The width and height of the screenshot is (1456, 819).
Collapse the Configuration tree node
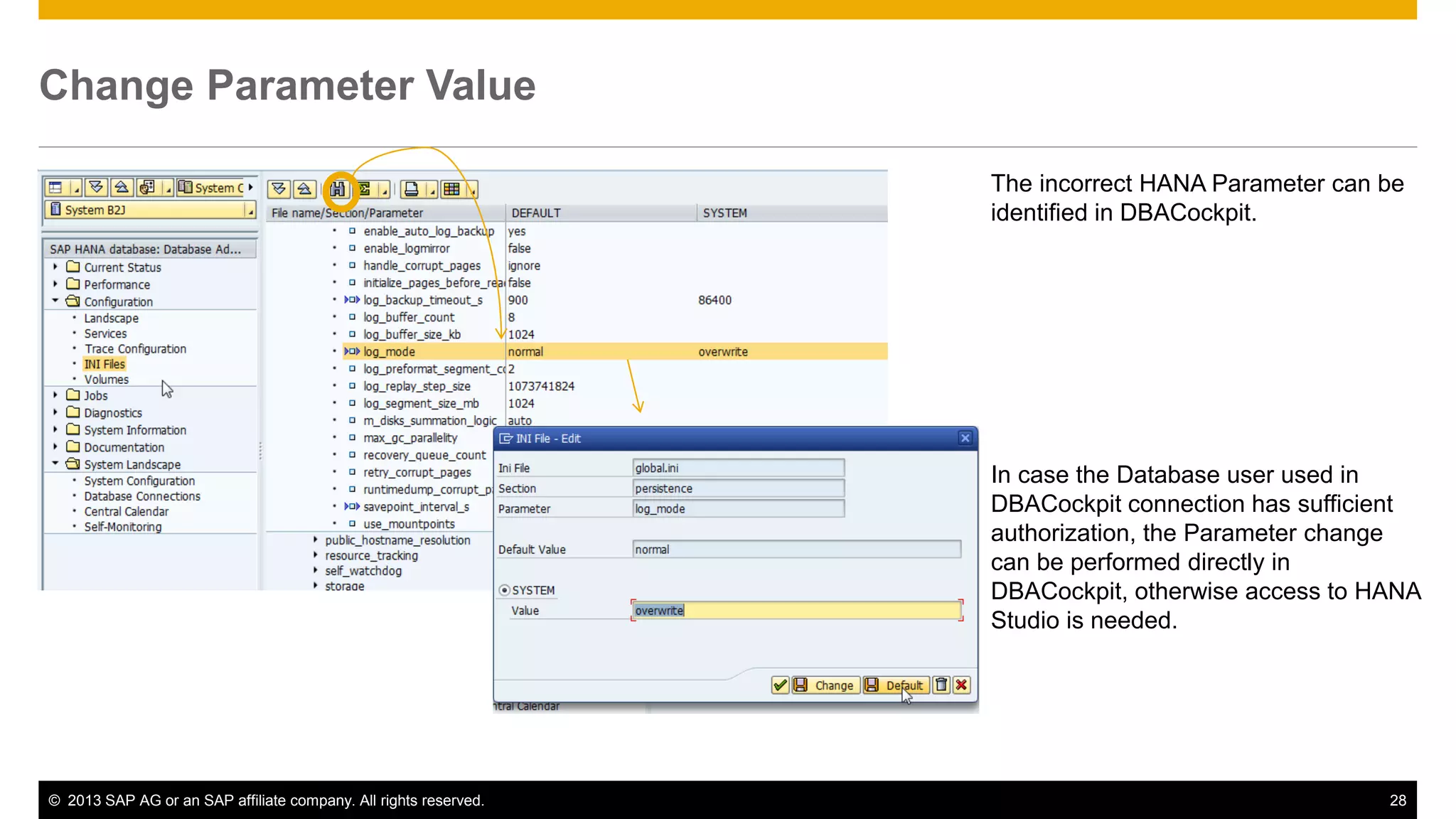coord(55,301)
